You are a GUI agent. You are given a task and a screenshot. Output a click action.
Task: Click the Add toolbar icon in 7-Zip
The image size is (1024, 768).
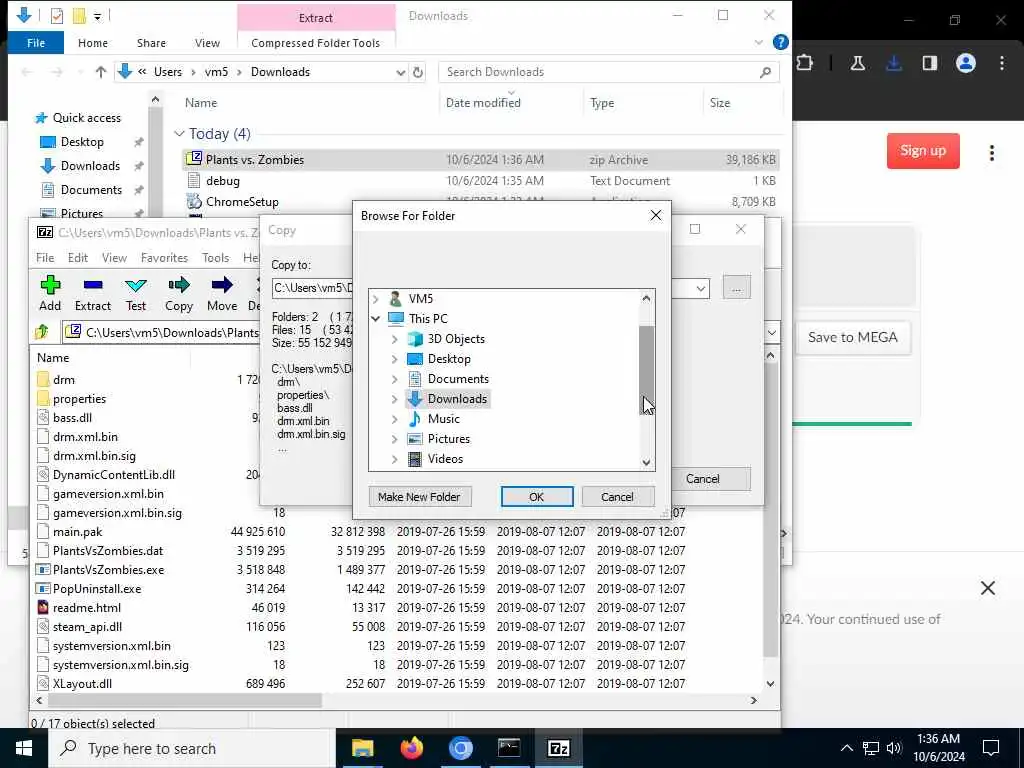[50, 285]
